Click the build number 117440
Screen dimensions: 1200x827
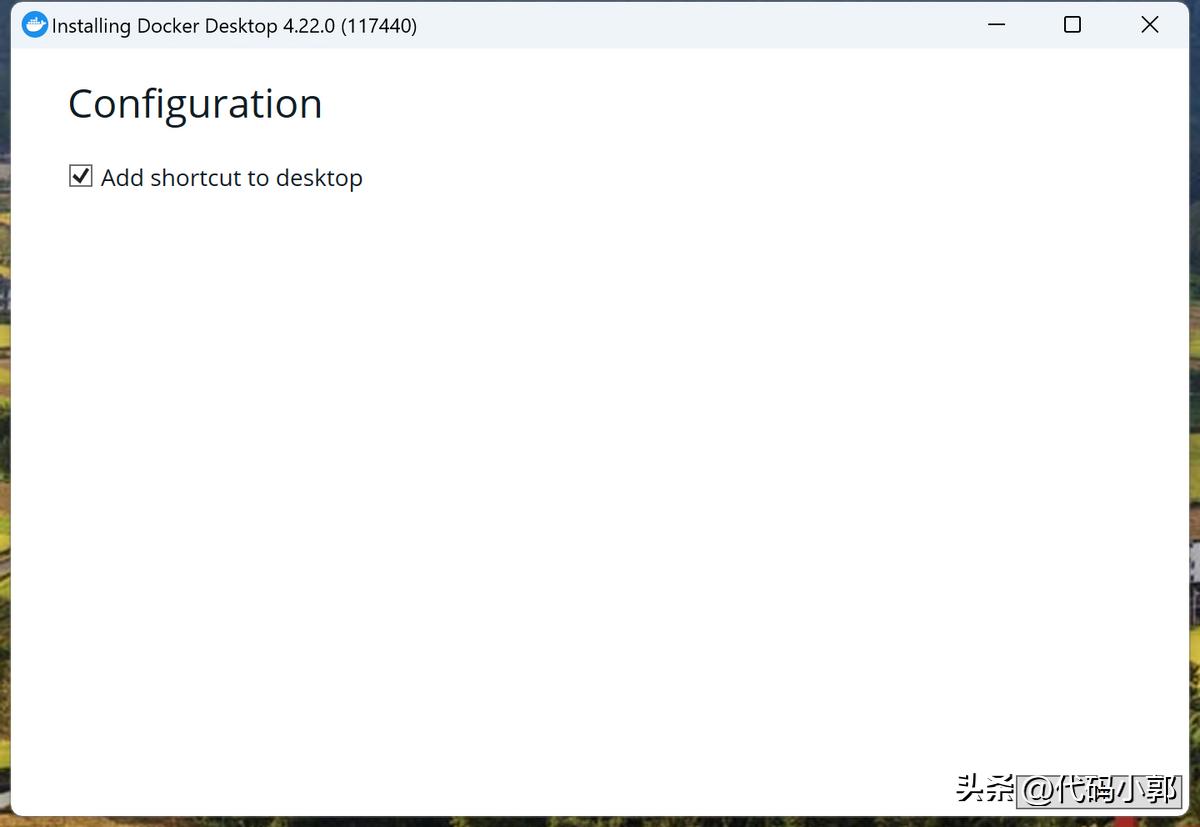coord(378,25)
